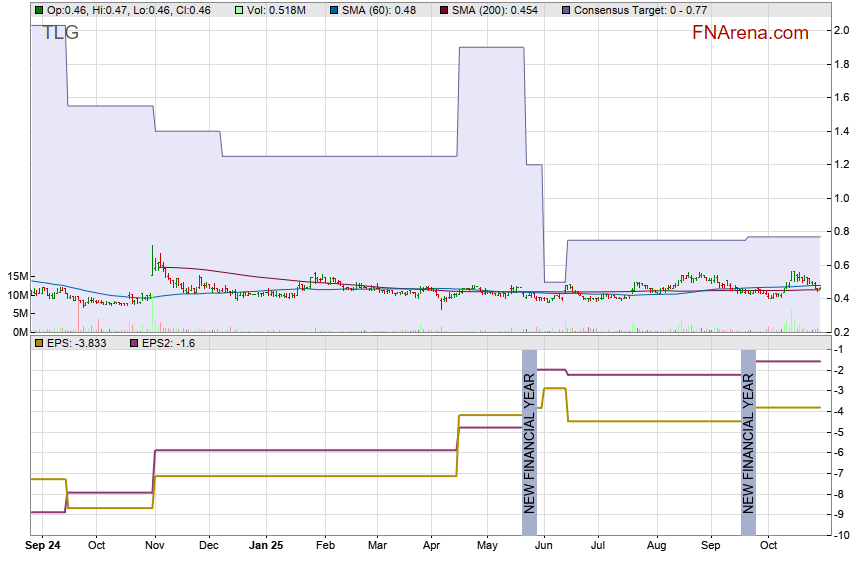Viewport: 859px width, 566px height.
Task: Click the Consensus Target legend swatch
Action: pyautogui.click(x=567, y=10)
